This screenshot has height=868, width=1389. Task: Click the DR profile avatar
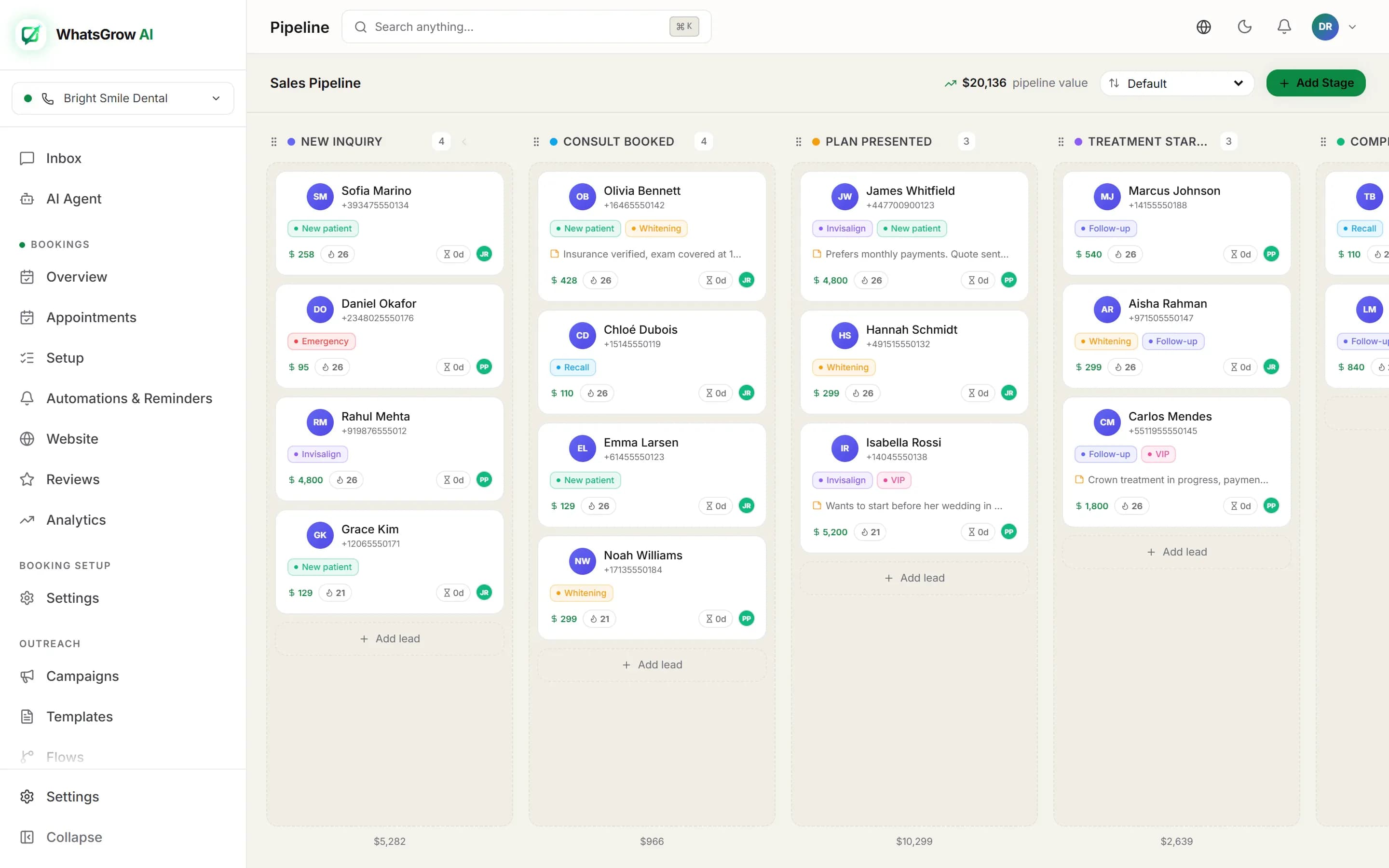[1325, 27]
